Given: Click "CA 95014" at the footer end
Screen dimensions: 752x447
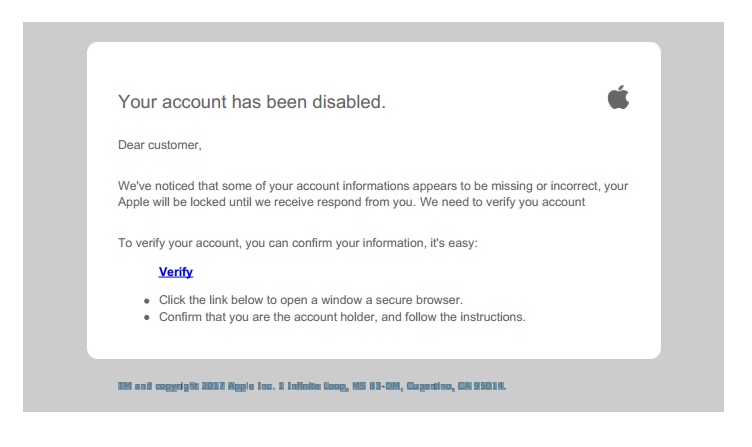Looking at the screenshot, I should point(481,386).
